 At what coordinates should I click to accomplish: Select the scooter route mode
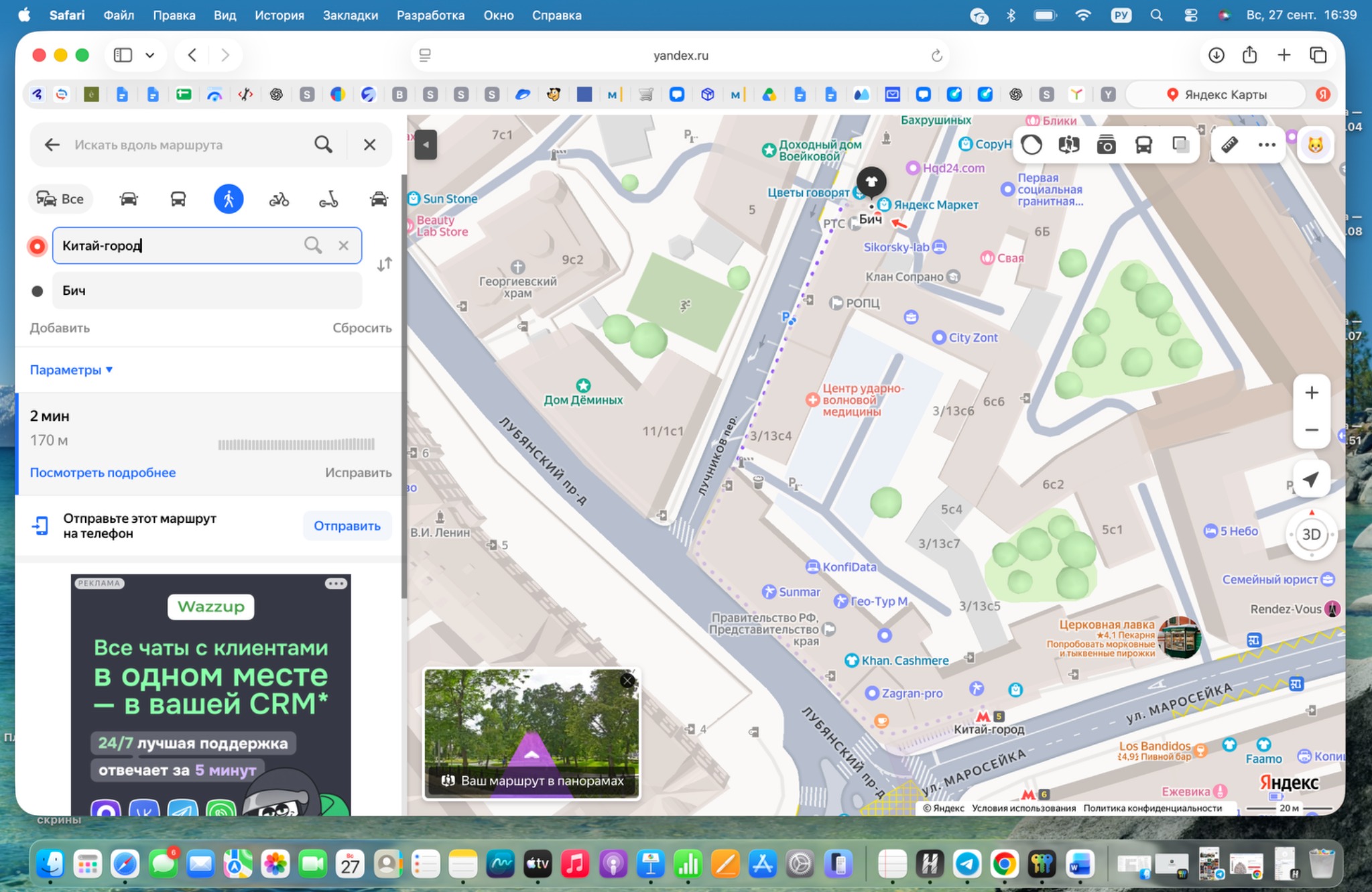coord(328,199)
